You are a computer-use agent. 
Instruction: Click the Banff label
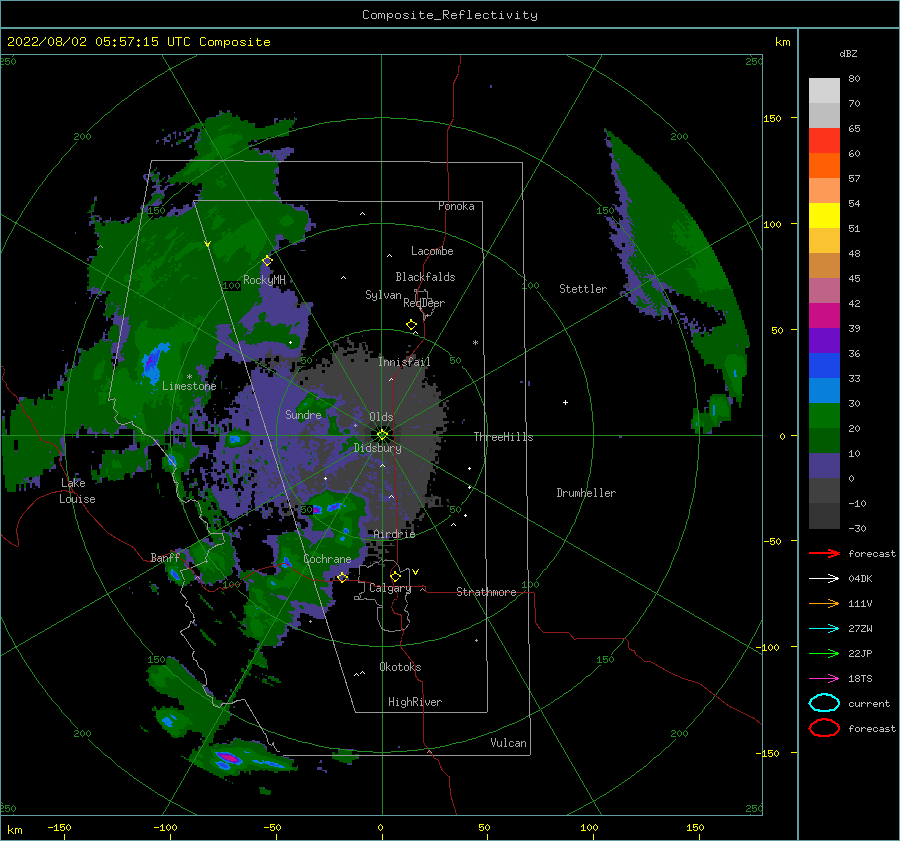point(165,557)
